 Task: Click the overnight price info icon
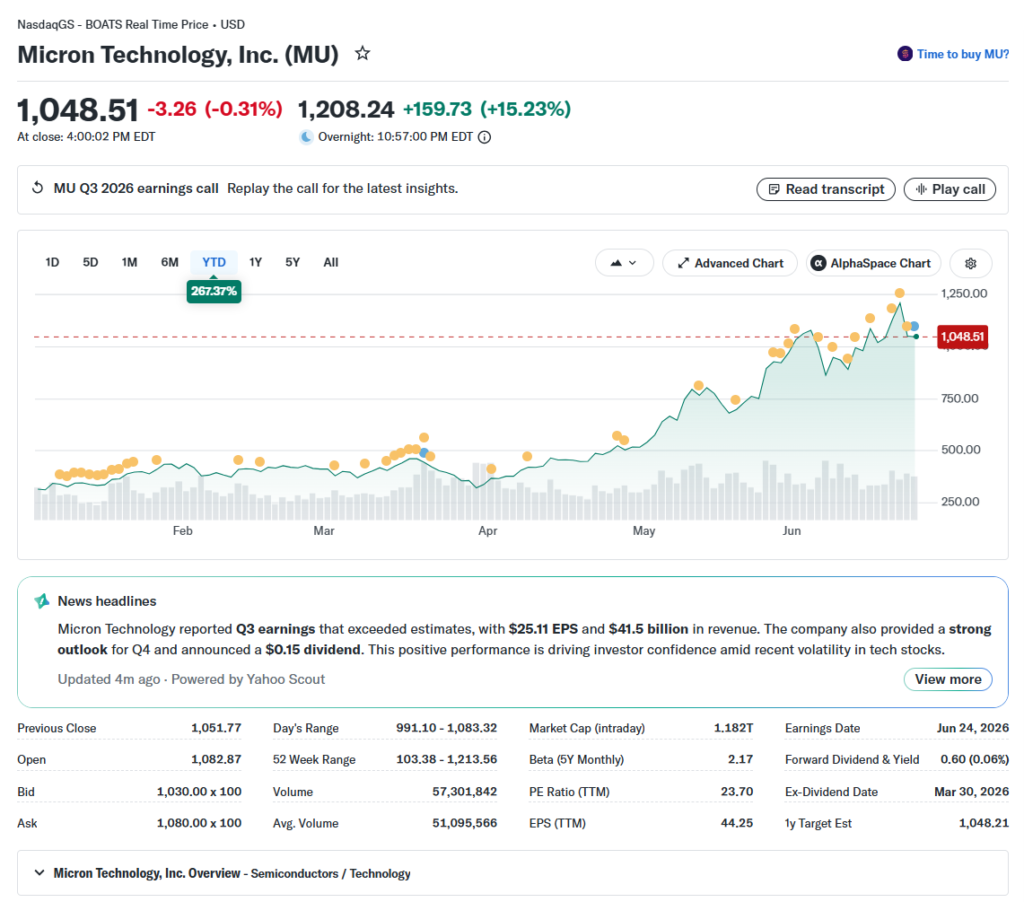pos(485,137)
